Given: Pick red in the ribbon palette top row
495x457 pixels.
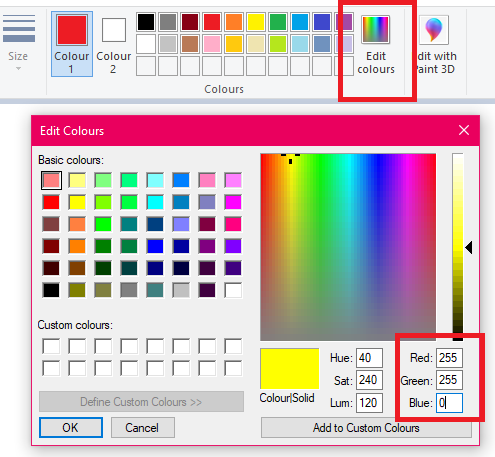Looking at the screenshot, I should [x=212, y=22].
